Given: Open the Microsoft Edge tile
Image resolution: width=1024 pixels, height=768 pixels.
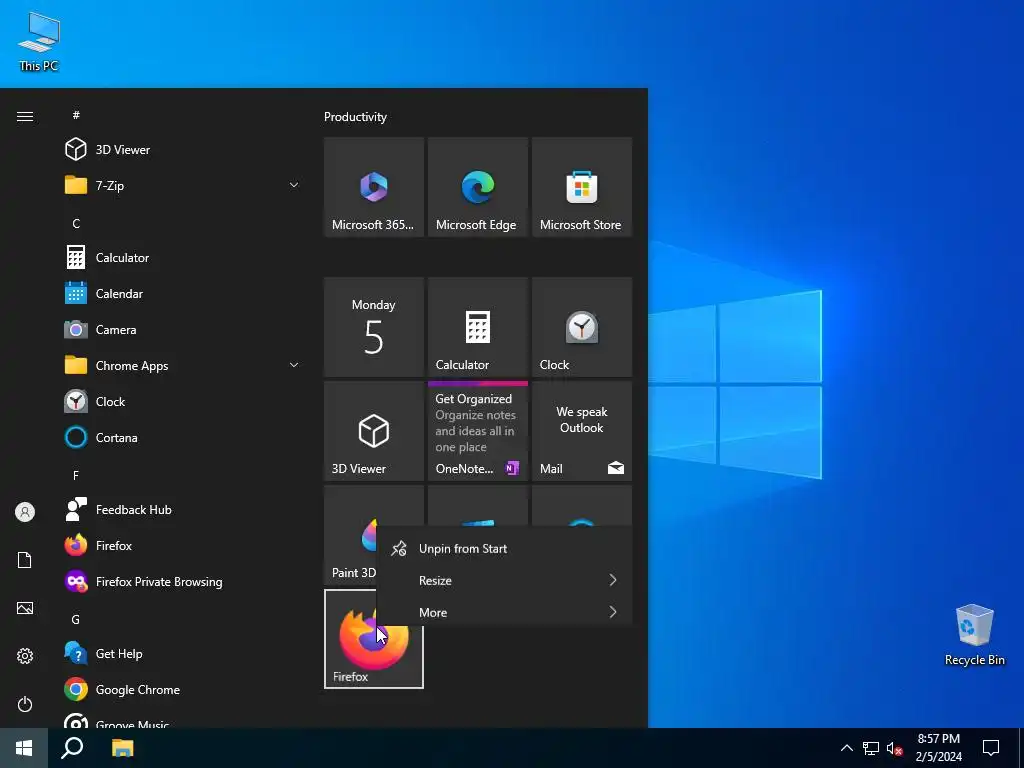Looking at the screenshot, I should (x=477, y=187).
